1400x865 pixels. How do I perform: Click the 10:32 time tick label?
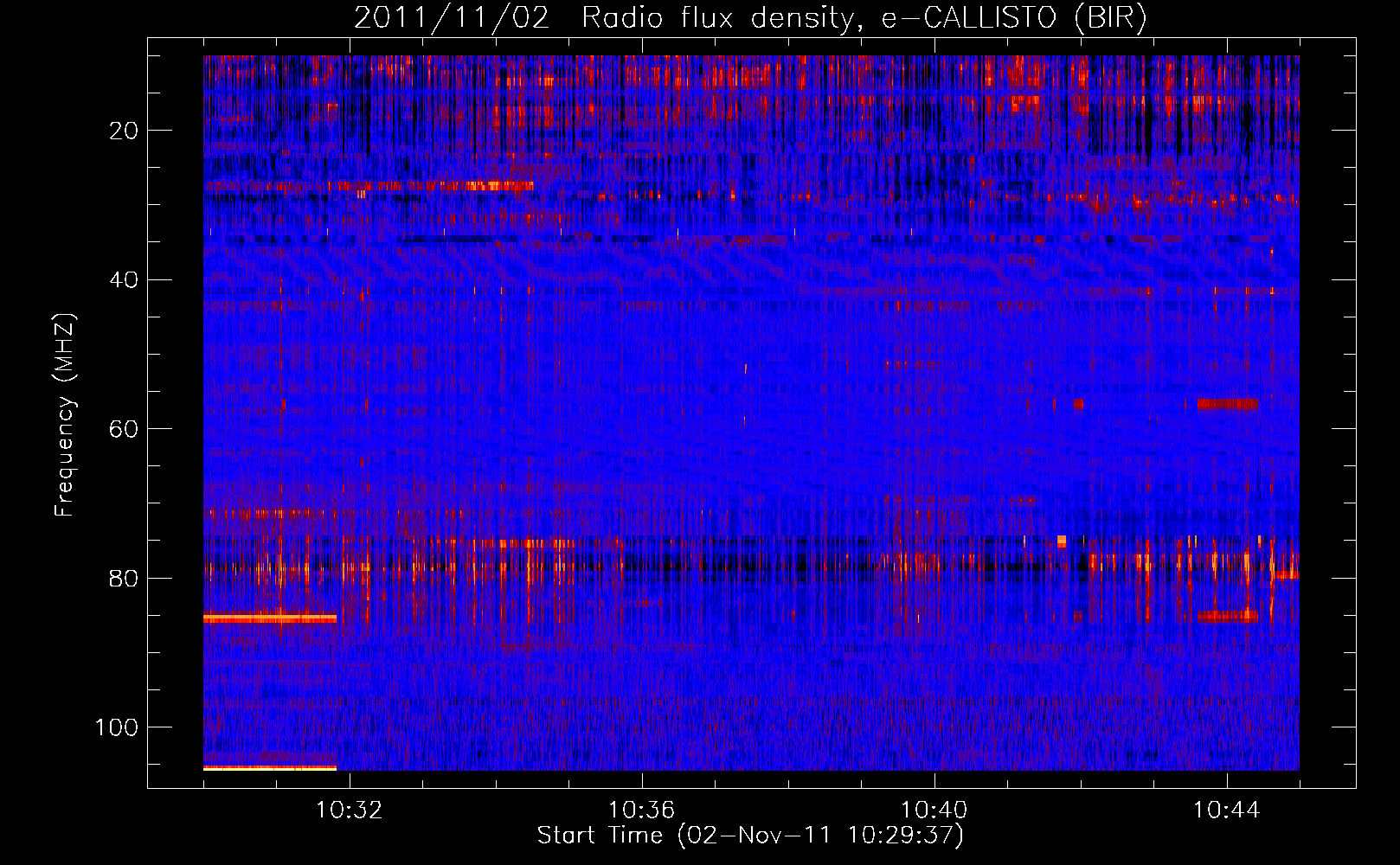pyautogui.click(x=349, y=811)
